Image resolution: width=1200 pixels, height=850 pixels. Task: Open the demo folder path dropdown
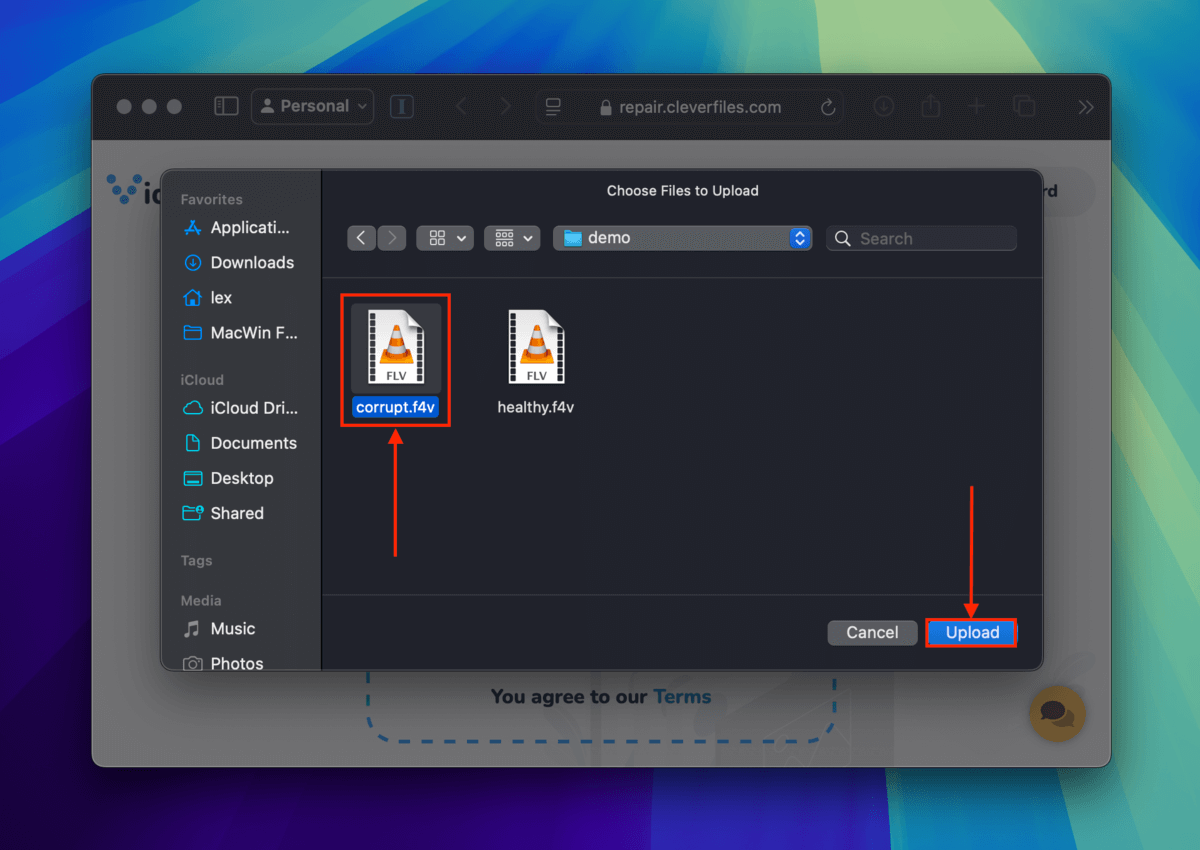tap(683, 238)
